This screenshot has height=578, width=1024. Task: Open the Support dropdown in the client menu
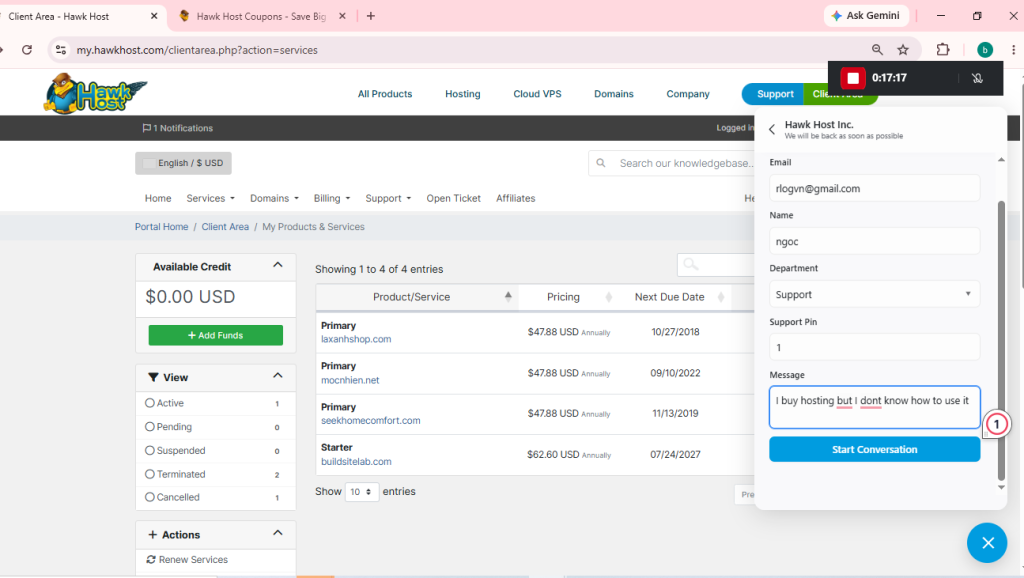click(x=388, y=199)
